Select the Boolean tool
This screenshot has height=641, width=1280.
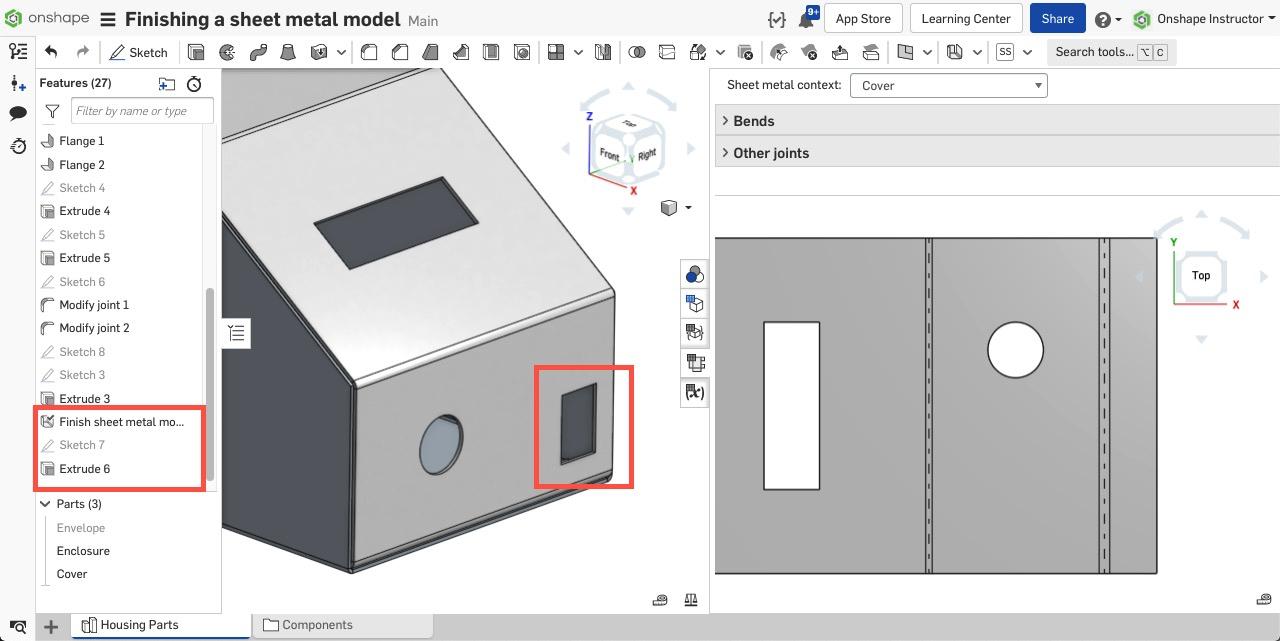pyautogui.click(x=638, y=51)
